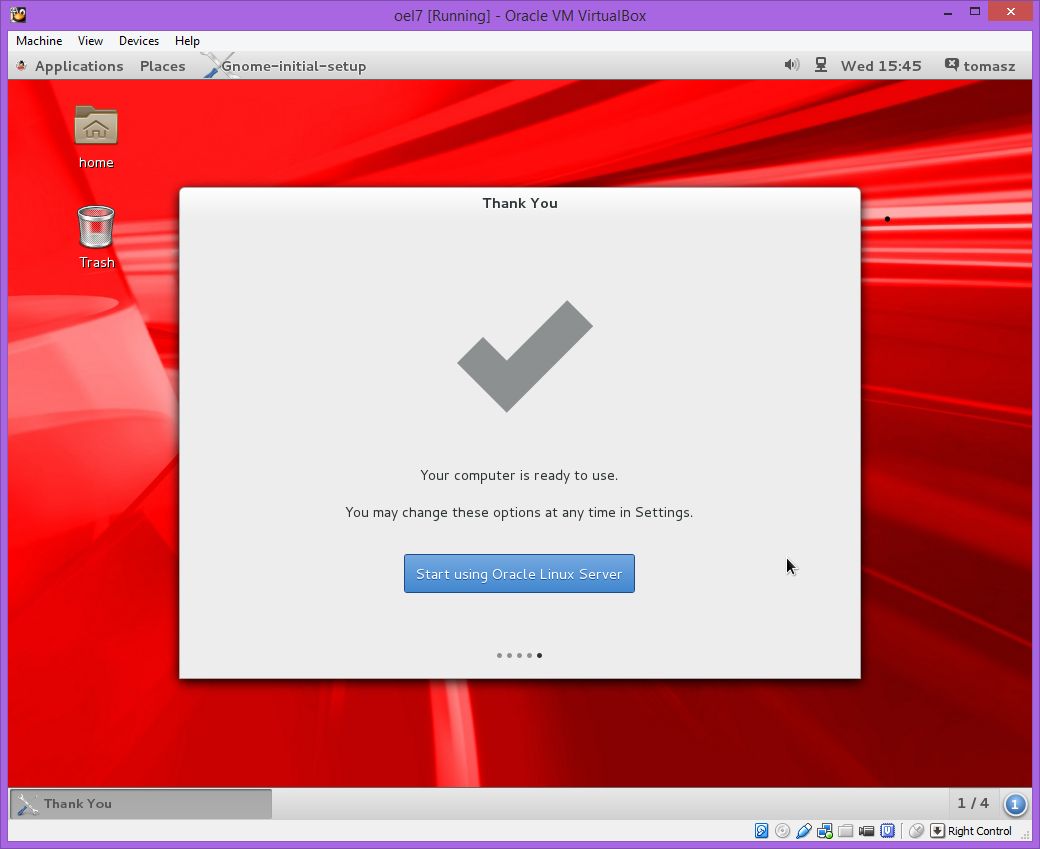Close the VirtualBox window

pyautogui.click(x=1011, y=11)
